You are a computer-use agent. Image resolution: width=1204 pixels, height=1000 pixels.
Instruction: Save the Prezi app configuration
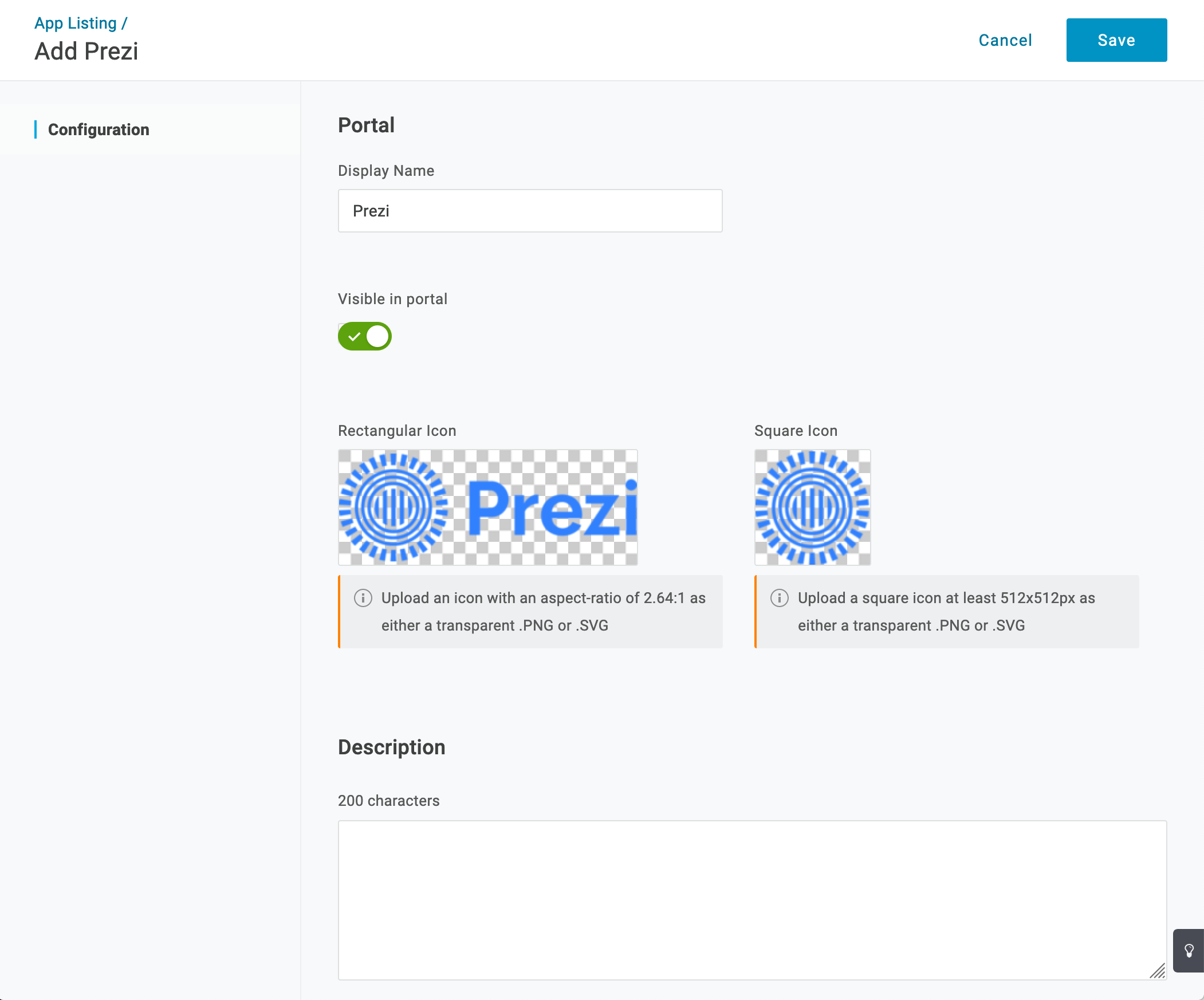point(1116,40)
